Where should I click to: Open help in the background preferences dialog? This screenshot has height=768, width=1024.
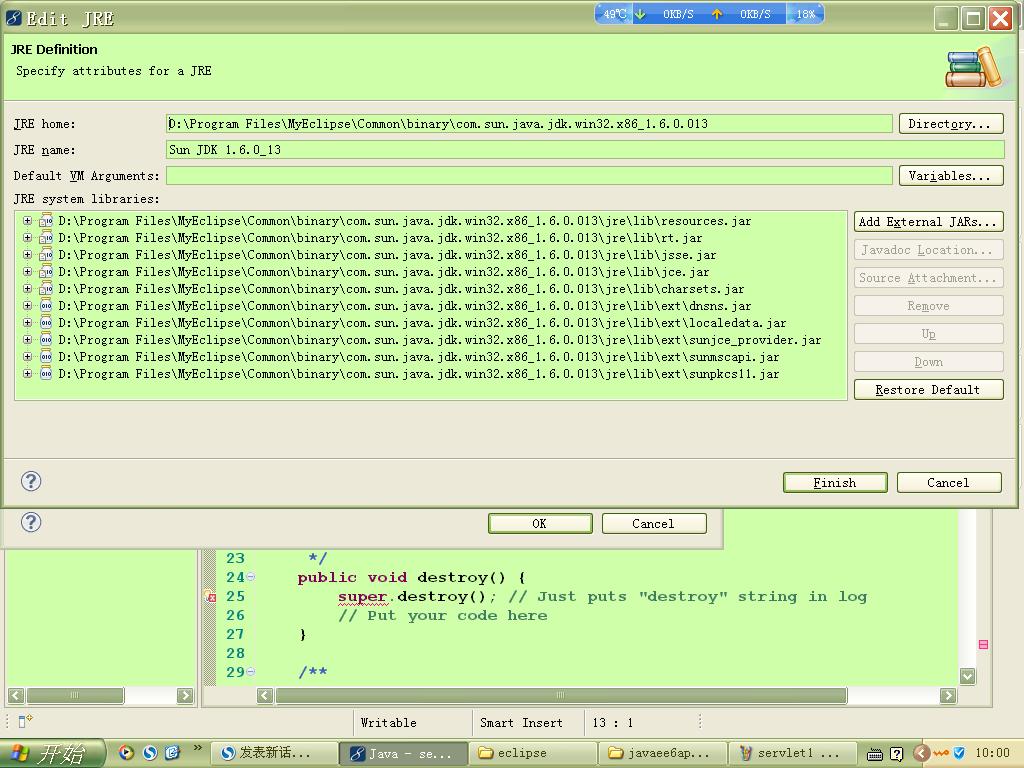[31, 522]
